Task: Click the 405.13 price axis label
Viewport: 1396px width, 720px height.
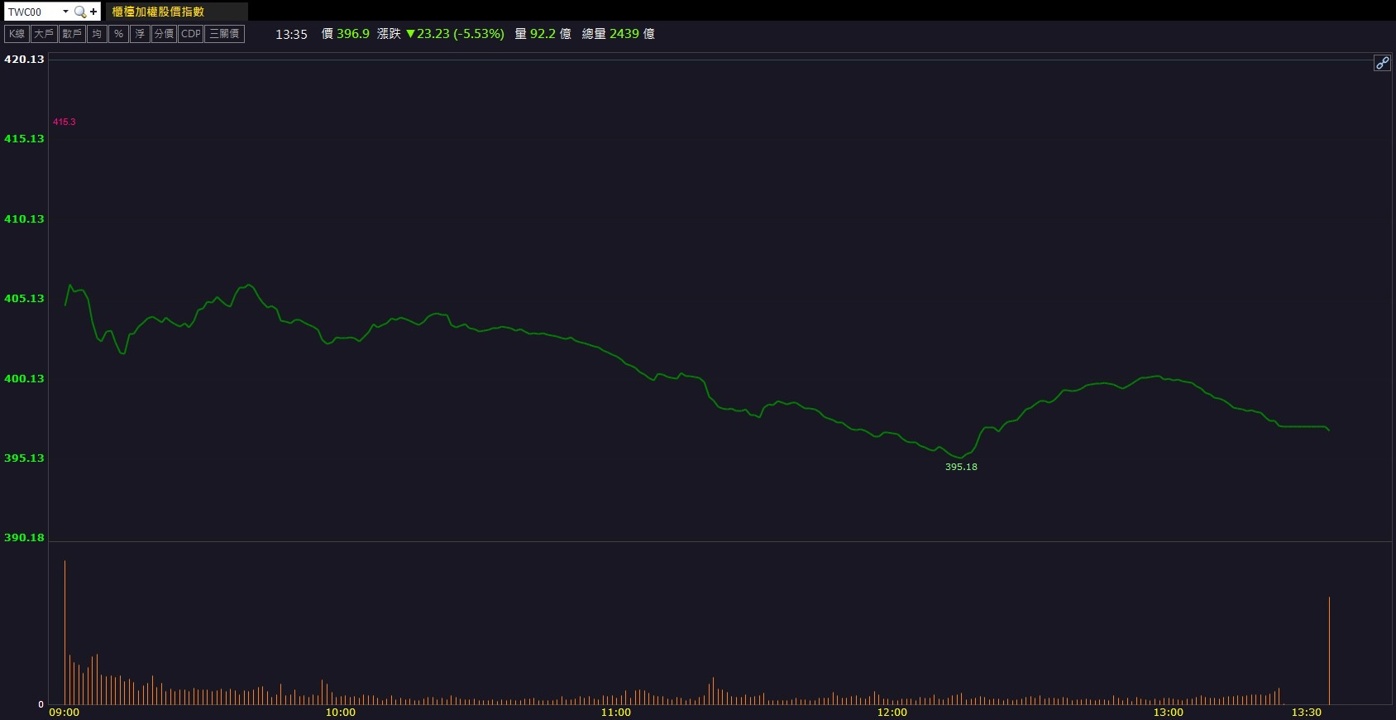Action: (25, 299)
